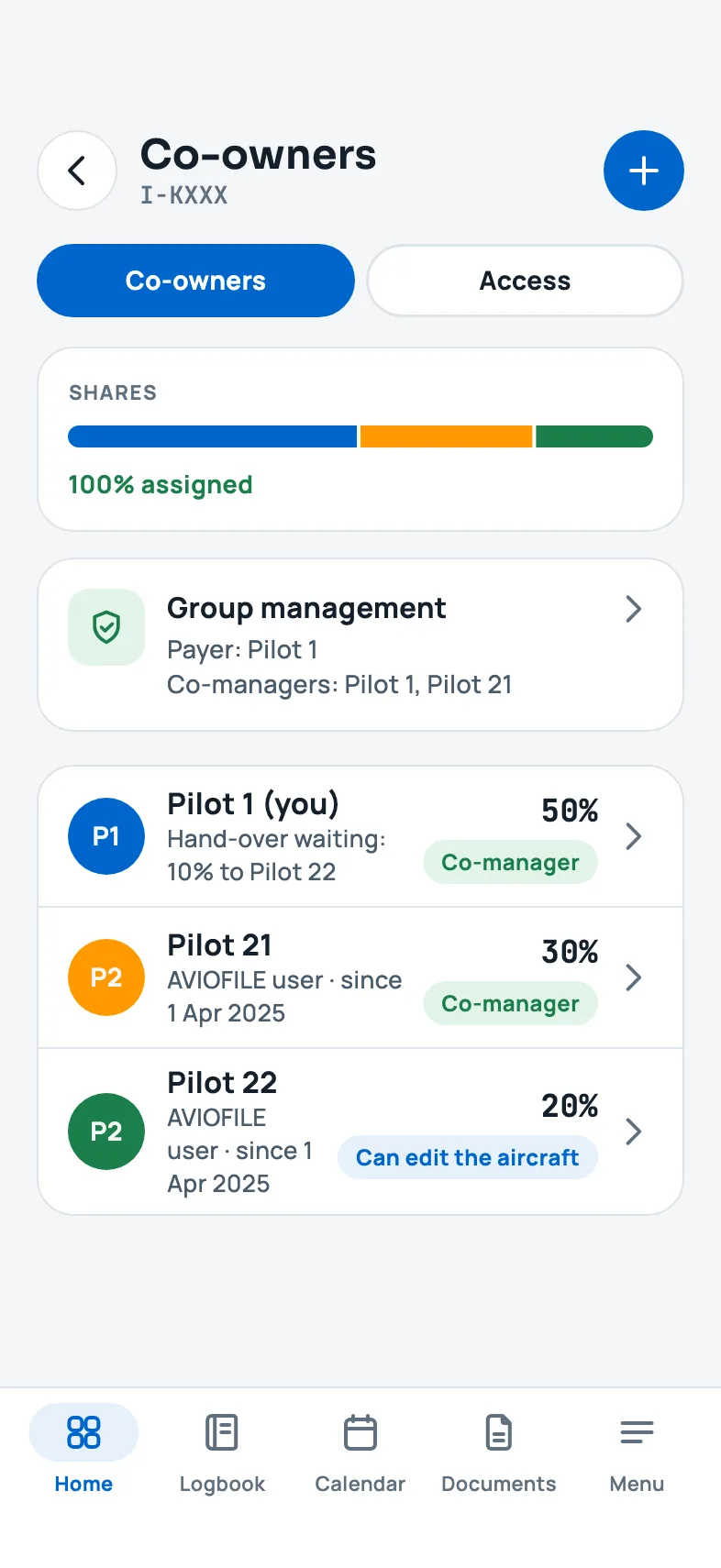
Task: Tap the blue P1 avatar
Action: coord(106,836)
